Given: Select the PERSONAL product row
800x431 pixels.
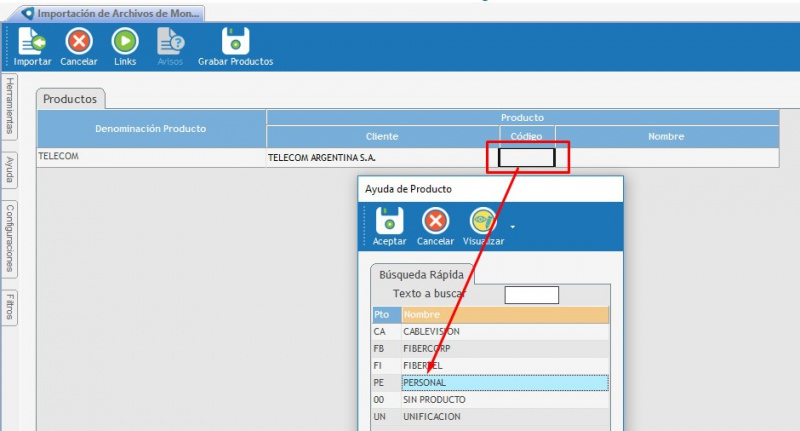Looking at the screenshot, I should click(x=504, y=383).
